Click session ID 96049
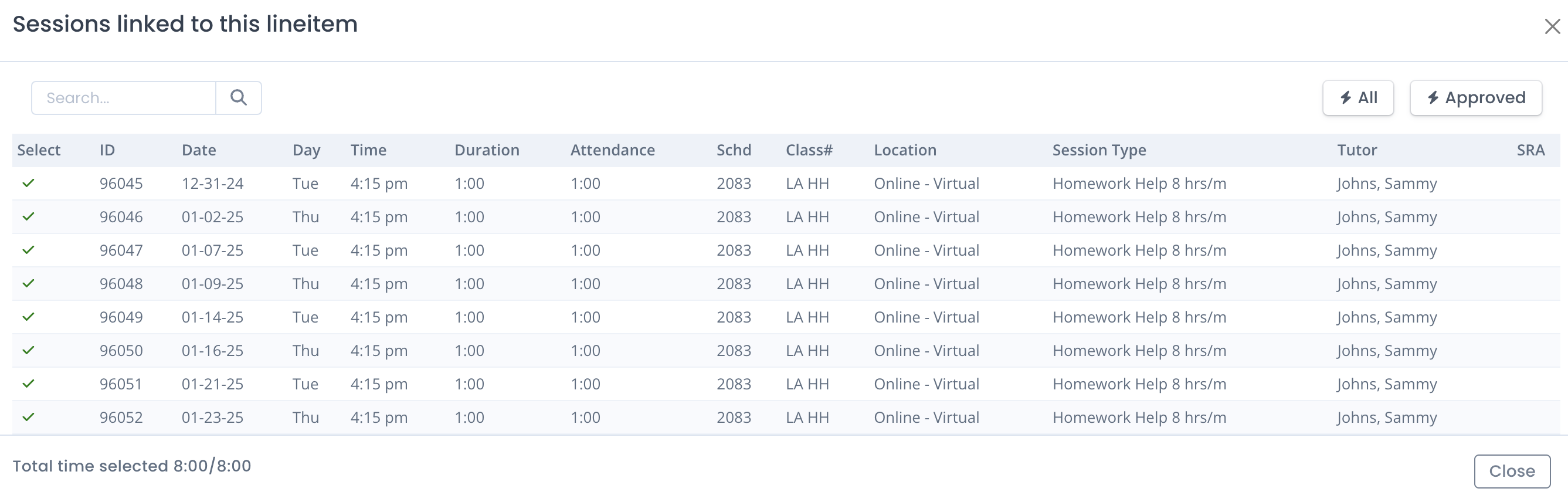 pyautogui.click(x=121, y=318)
